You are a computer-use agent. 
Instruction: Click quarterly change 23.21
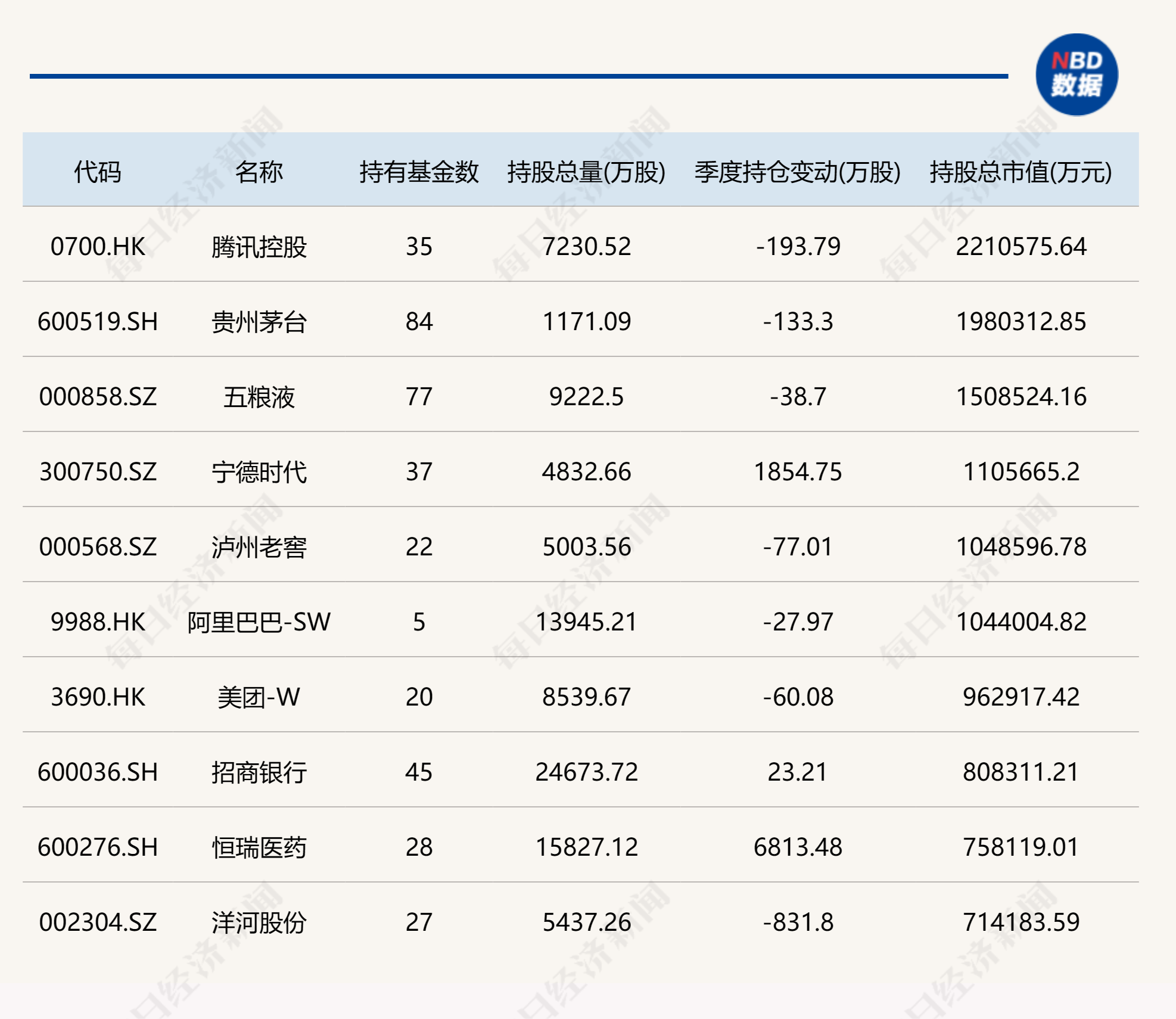pos(798,772)
